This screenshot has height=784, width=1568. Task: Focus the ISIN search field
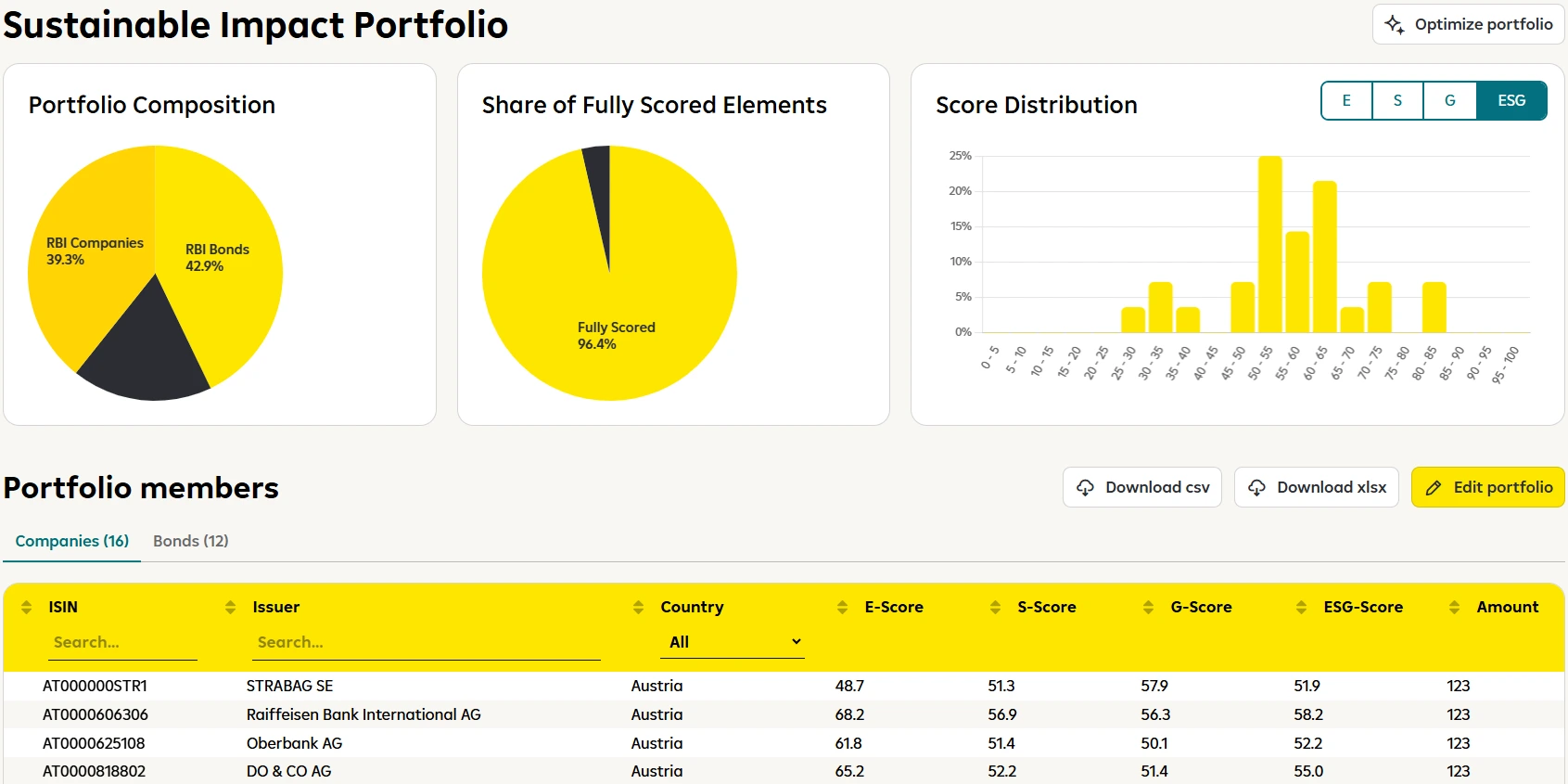(121, 642)
